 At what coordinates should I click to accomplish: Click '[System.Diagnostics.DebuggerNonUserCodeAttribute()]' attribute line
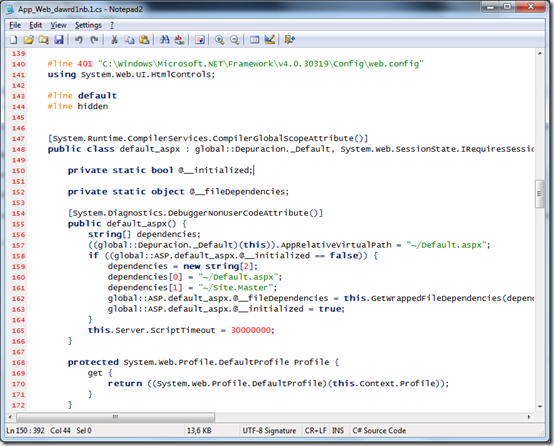[195, 213]
